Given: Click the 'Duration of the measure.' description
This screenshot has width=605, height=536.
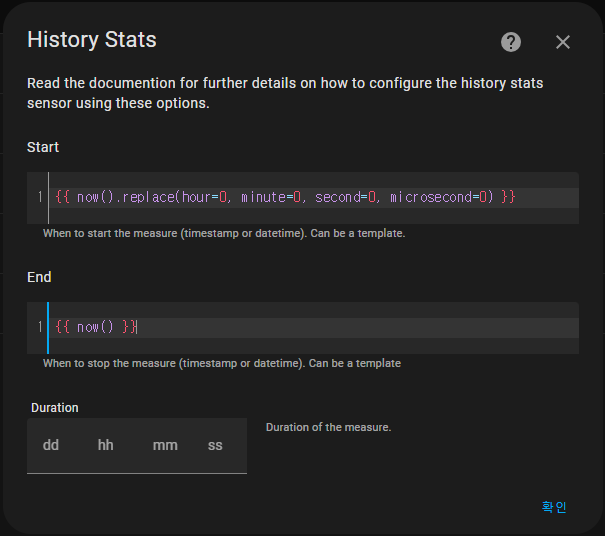Looking at the screenshot, I should coord(328,427).
